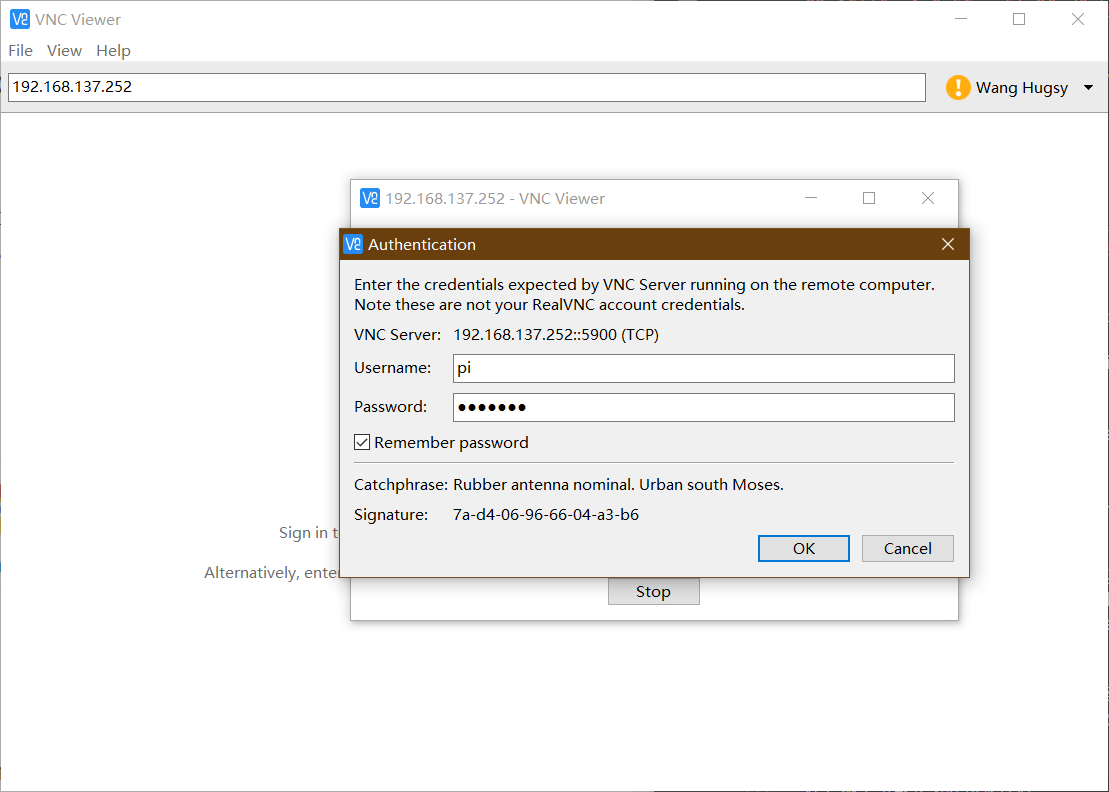Image resolution: width=1109 pixels, height=792 pixels.
Task: Click the Stop button in connection window
Action: tap(654, 592)
